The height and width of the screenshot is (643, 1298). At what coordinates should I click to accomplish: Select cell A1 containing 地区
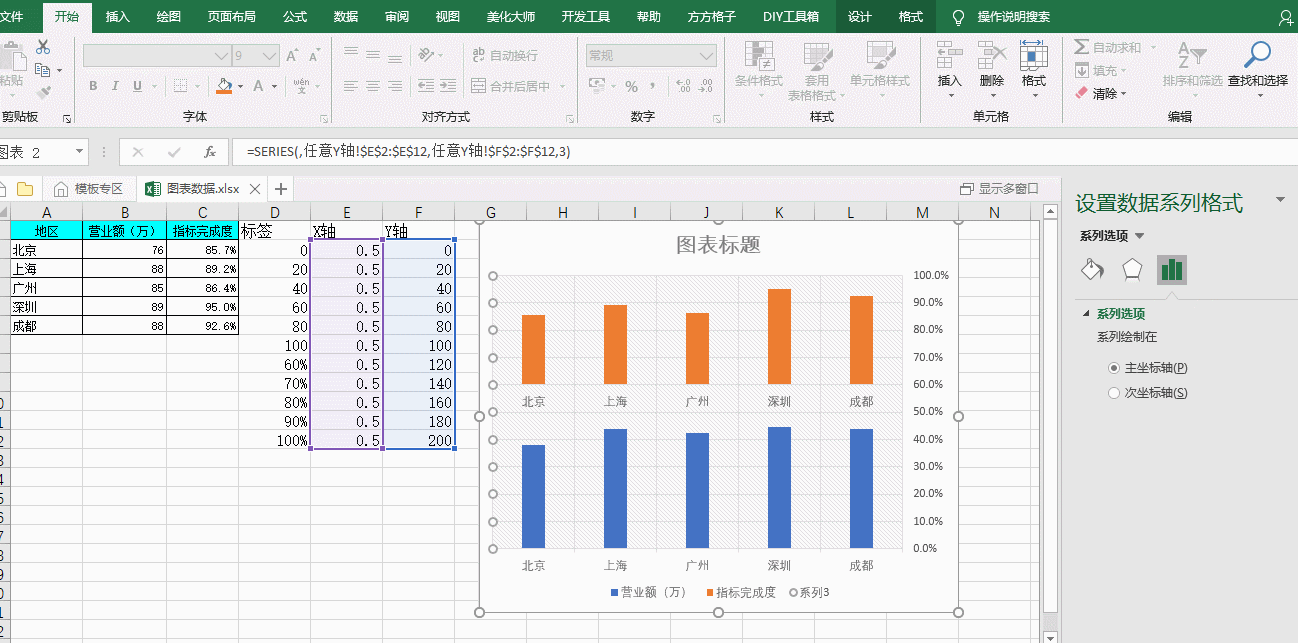(x=46, y=231)
